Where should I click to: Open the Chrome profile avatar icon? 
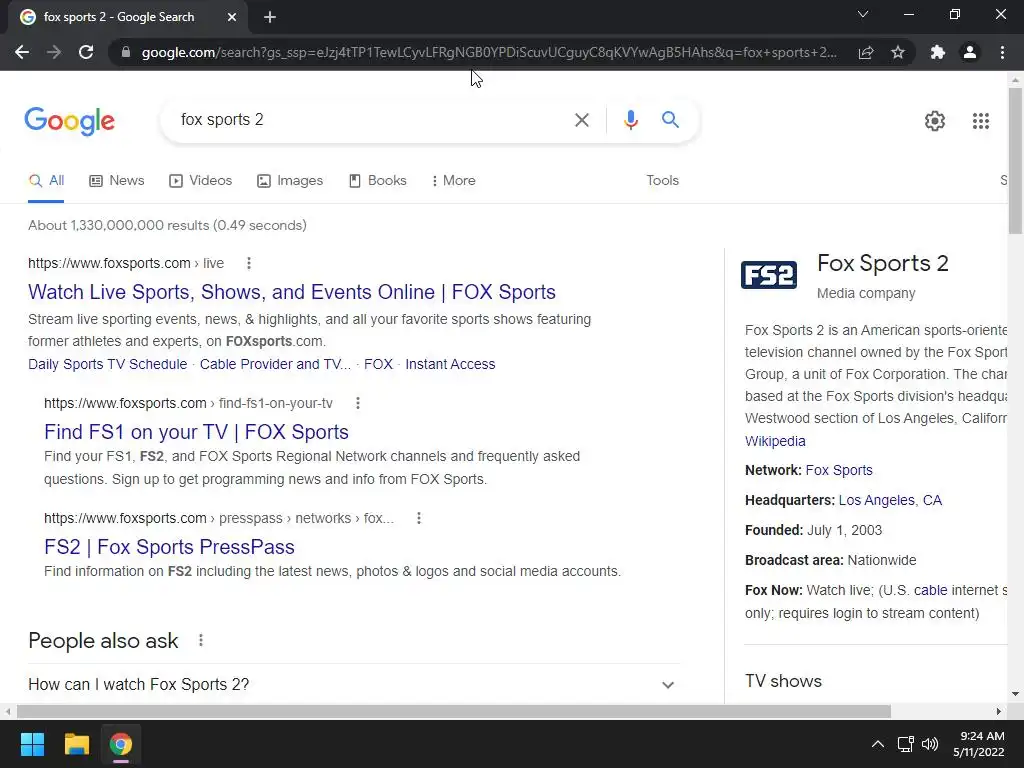tap(970, 52)
